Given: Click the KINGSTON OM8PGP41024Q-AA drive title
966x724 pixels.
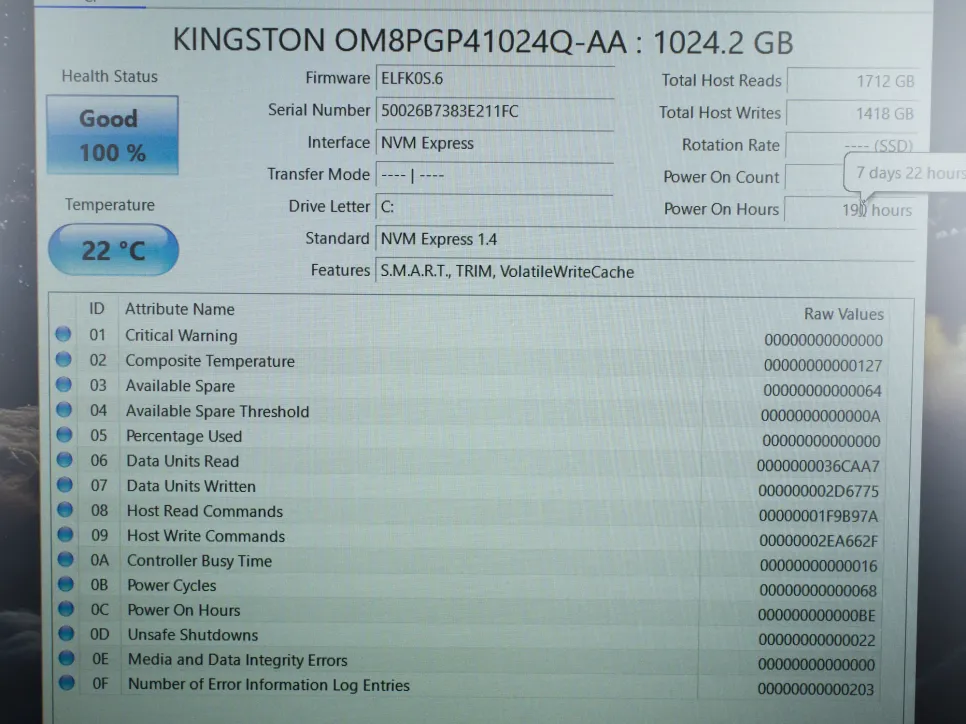Looking at the screenshot, I should pyautogui.click(x=483, y=41).
